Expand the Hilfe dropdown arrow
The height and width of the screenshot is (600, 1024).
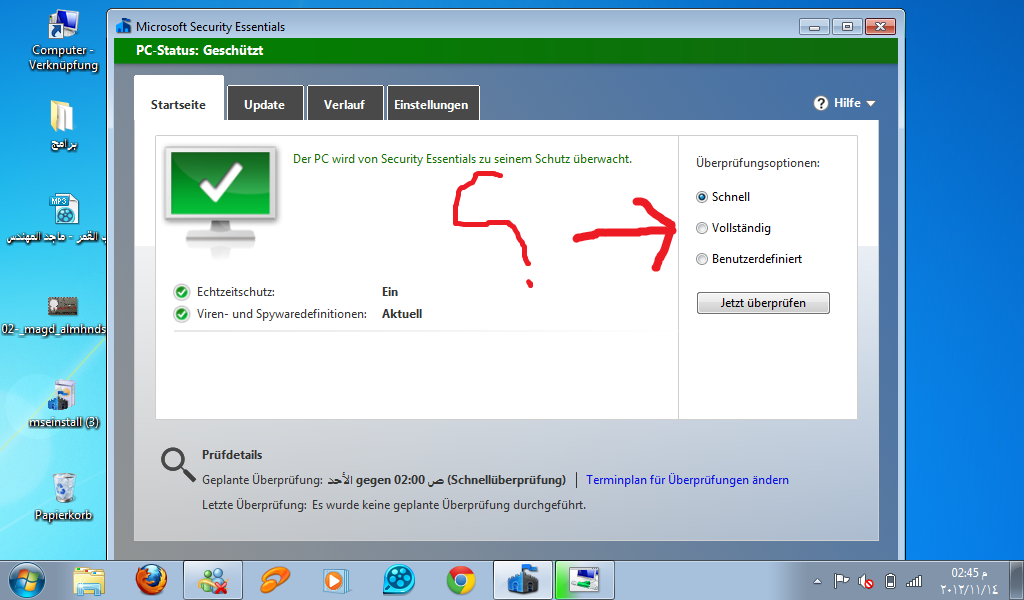pyautogui.click(x=871, y=104)
